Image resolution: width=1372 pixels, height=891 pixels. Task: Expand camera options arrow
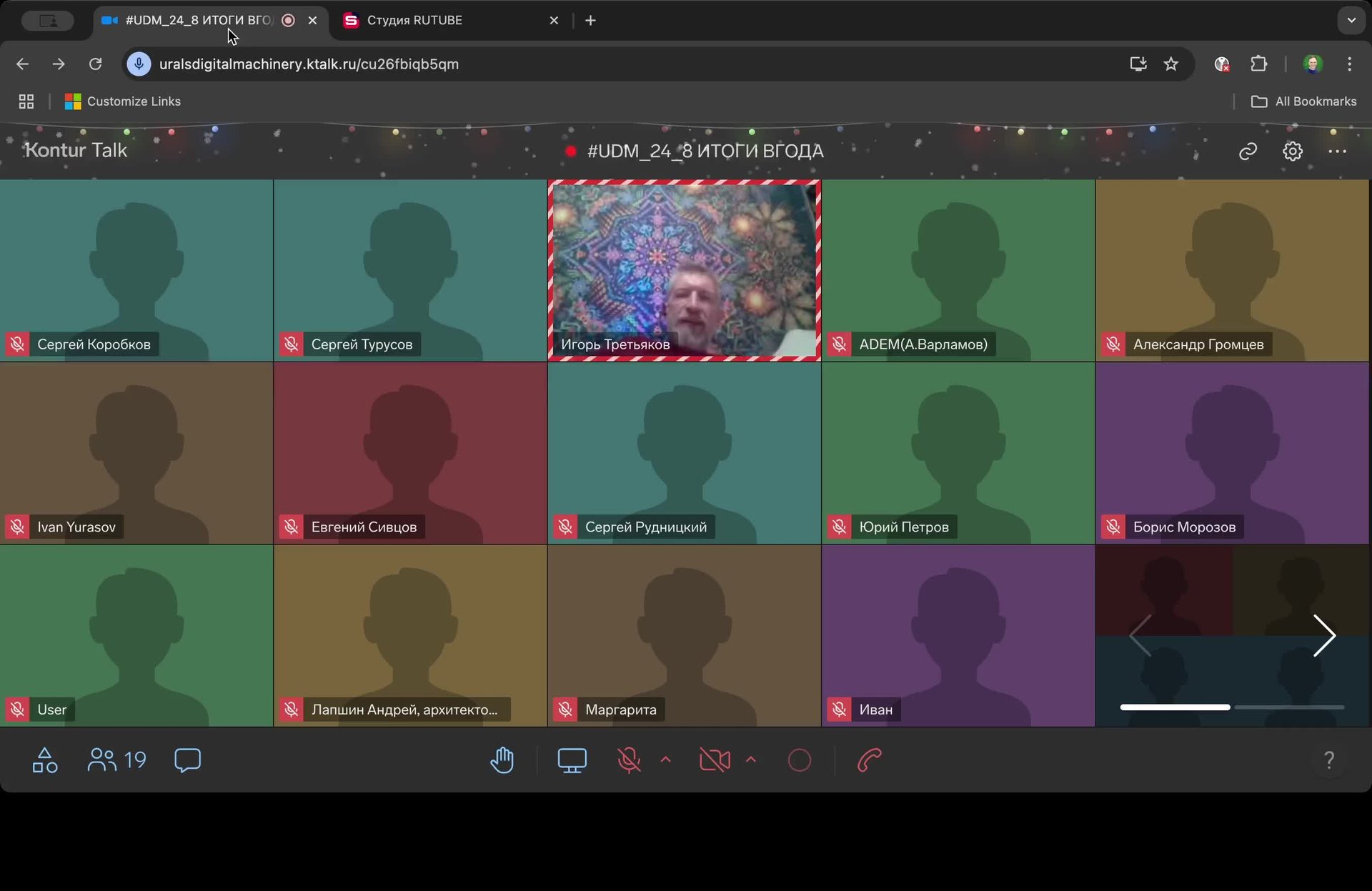point(751,760)
